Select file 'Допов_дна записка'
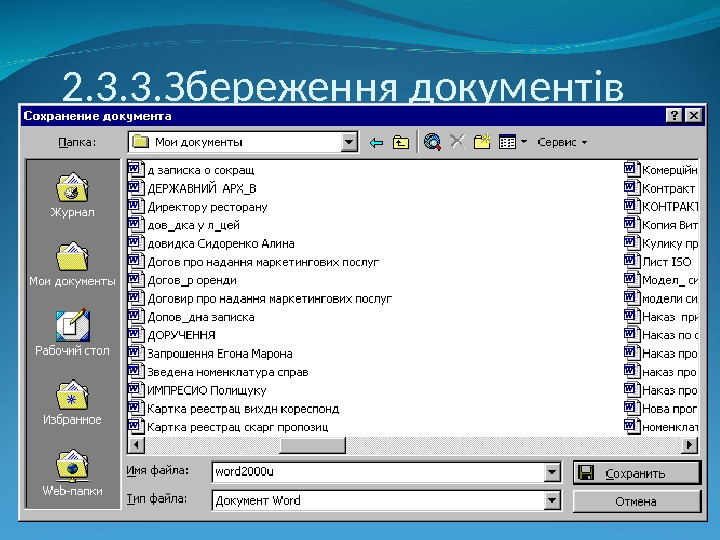The height and width of the screenshot is (540, 720). pyautogui.click(x=201, y=317)
